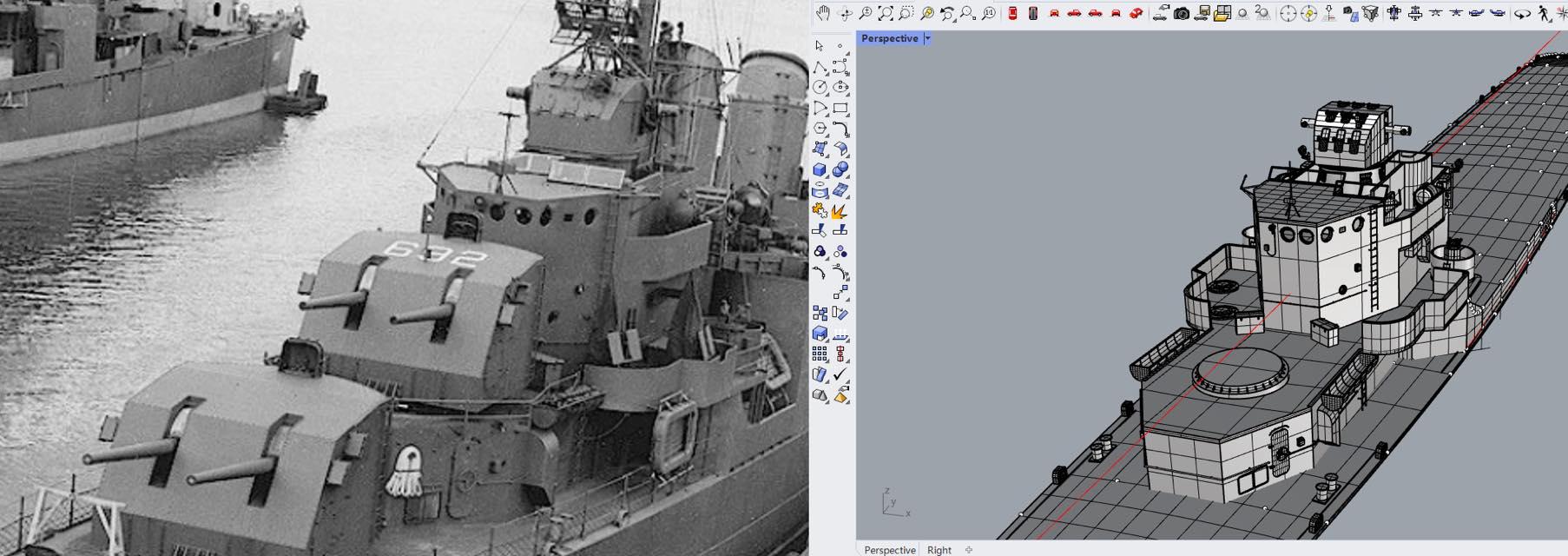
Task: Click the Check mark tool icon
Action: (x=840, y=374)
